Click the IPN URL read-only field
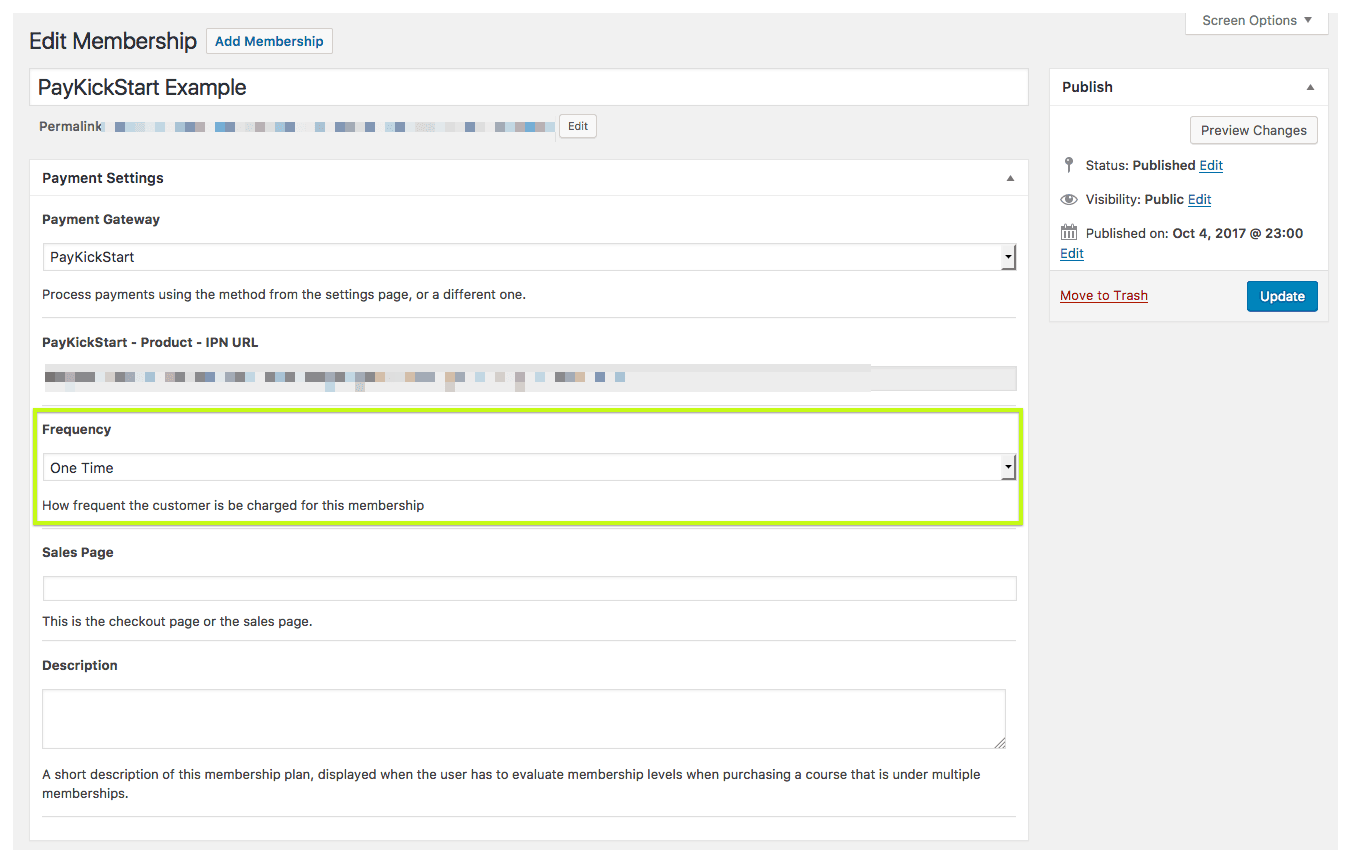1351x863 pixels. click(529, 377)
